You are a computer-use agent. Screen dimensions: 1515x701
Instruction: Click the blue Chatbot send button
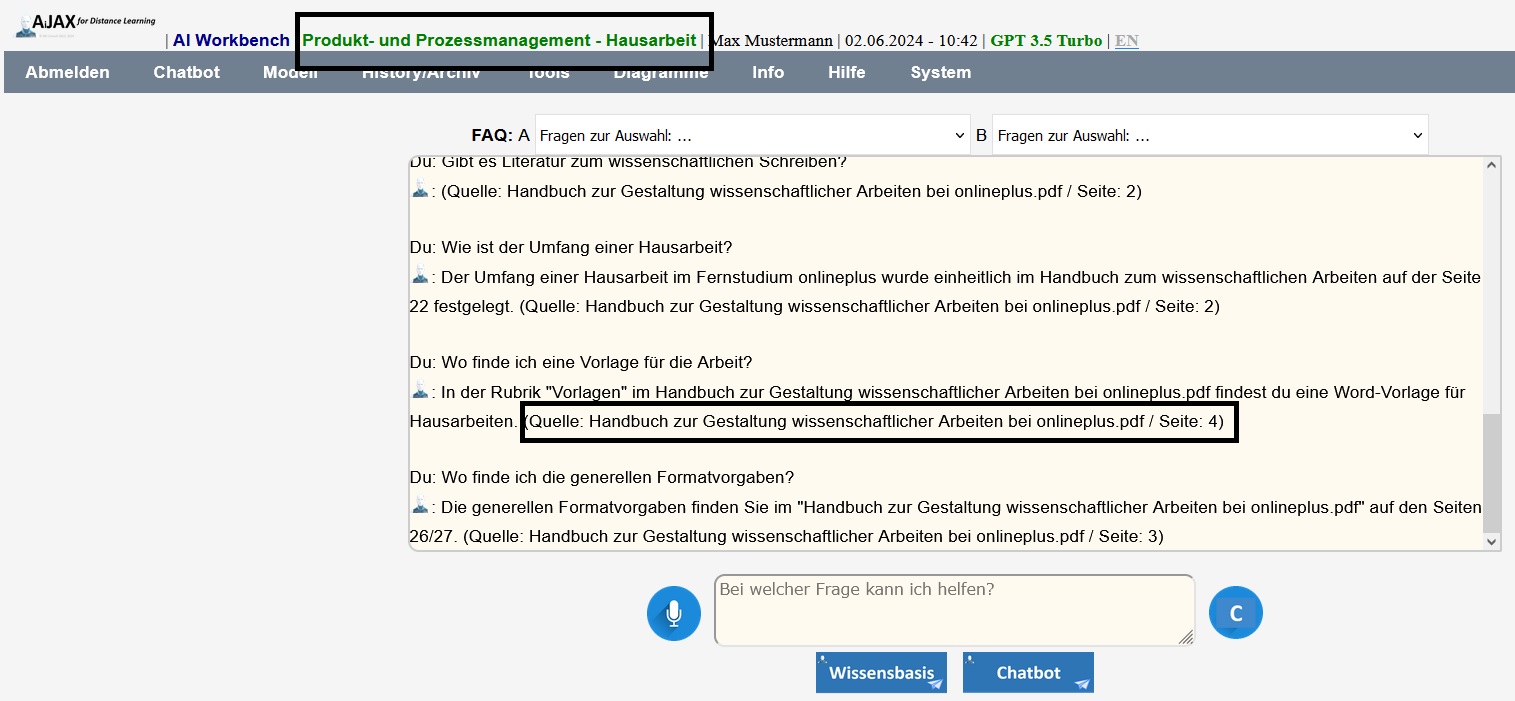(x=1028, y=673)
